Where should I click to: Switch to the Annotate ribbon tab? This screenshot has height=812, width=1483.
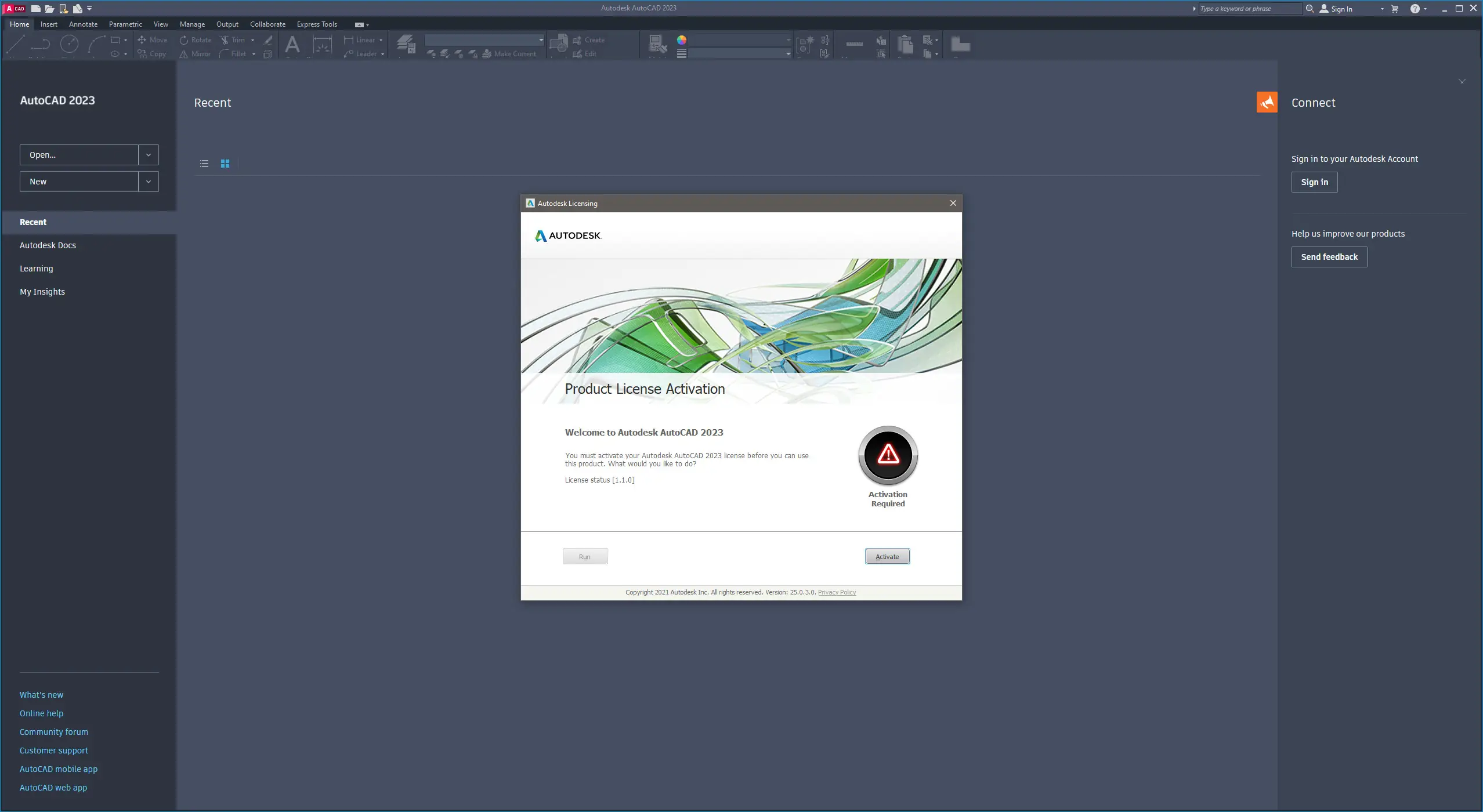tap(83, 24)
